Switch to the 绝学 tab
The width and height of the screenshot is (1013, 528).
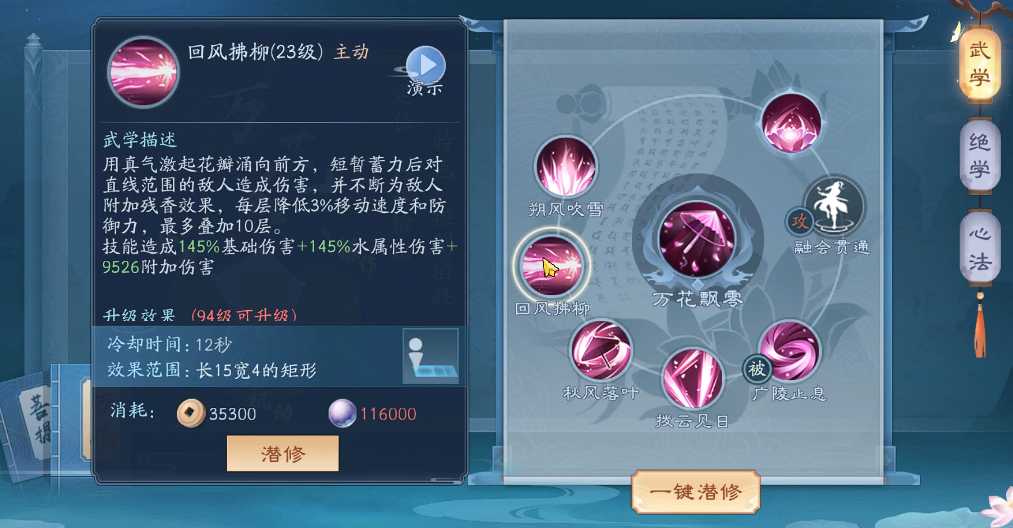point(979,156)
